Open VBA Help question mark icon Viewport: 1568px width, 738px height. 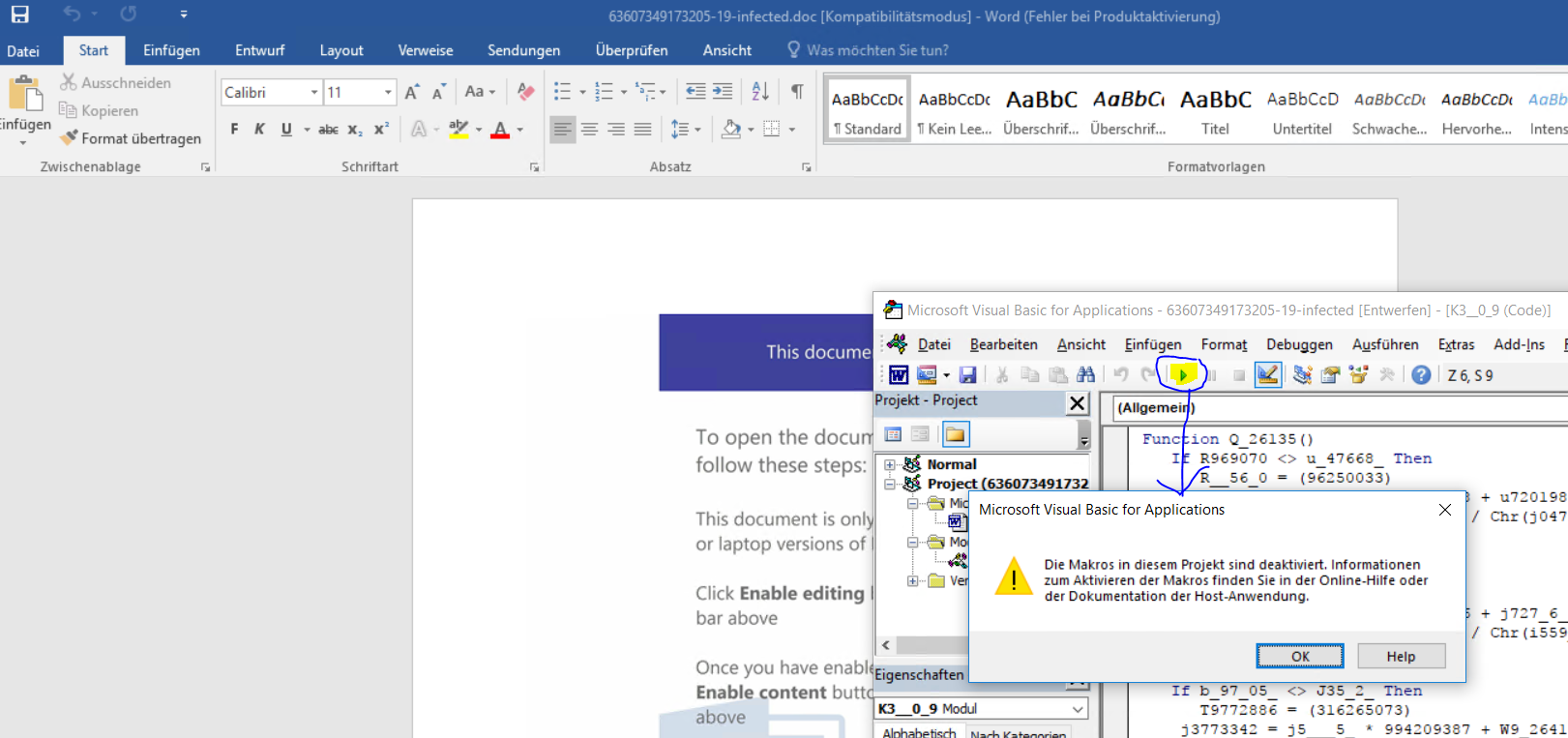click(1421, 375)
